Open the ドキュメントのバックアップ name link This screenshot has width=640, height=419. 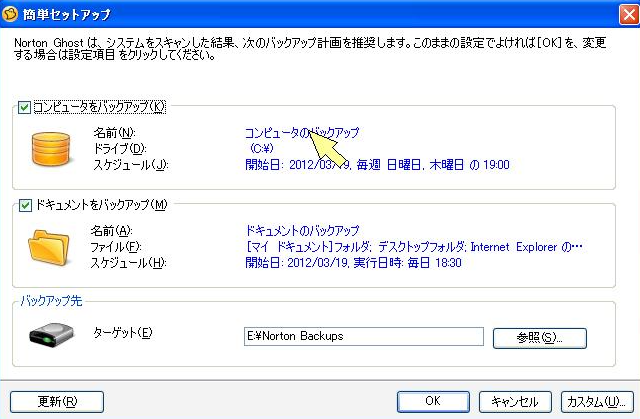pos(302,231)
